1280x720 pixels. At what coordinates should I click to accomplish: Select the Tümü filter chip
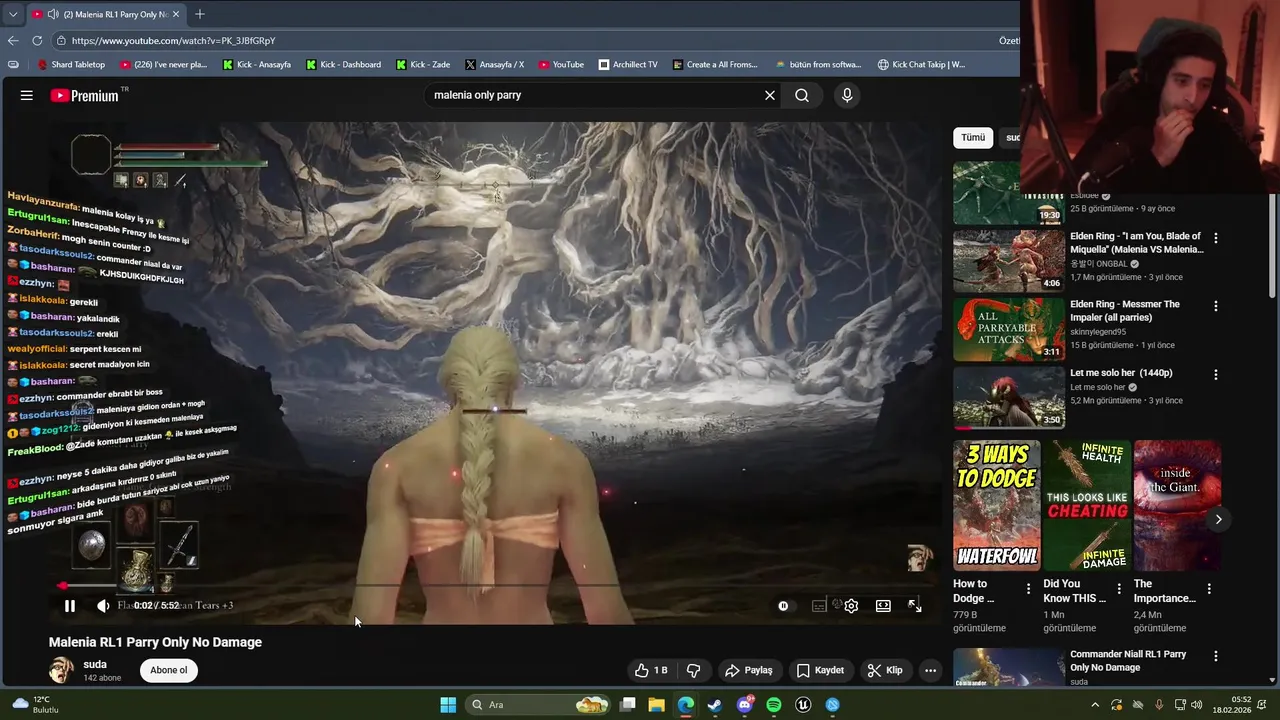[x=973, y=137]
